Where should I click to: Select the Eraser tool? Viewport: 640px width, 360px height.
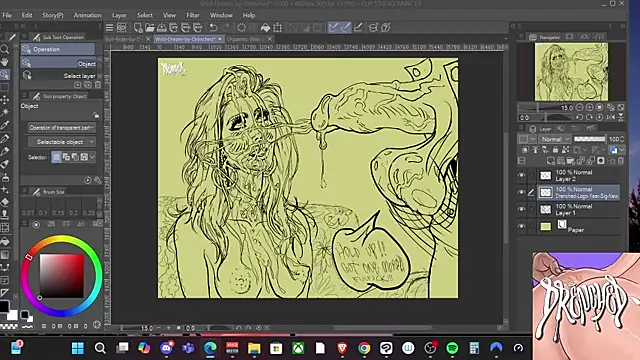5,202
